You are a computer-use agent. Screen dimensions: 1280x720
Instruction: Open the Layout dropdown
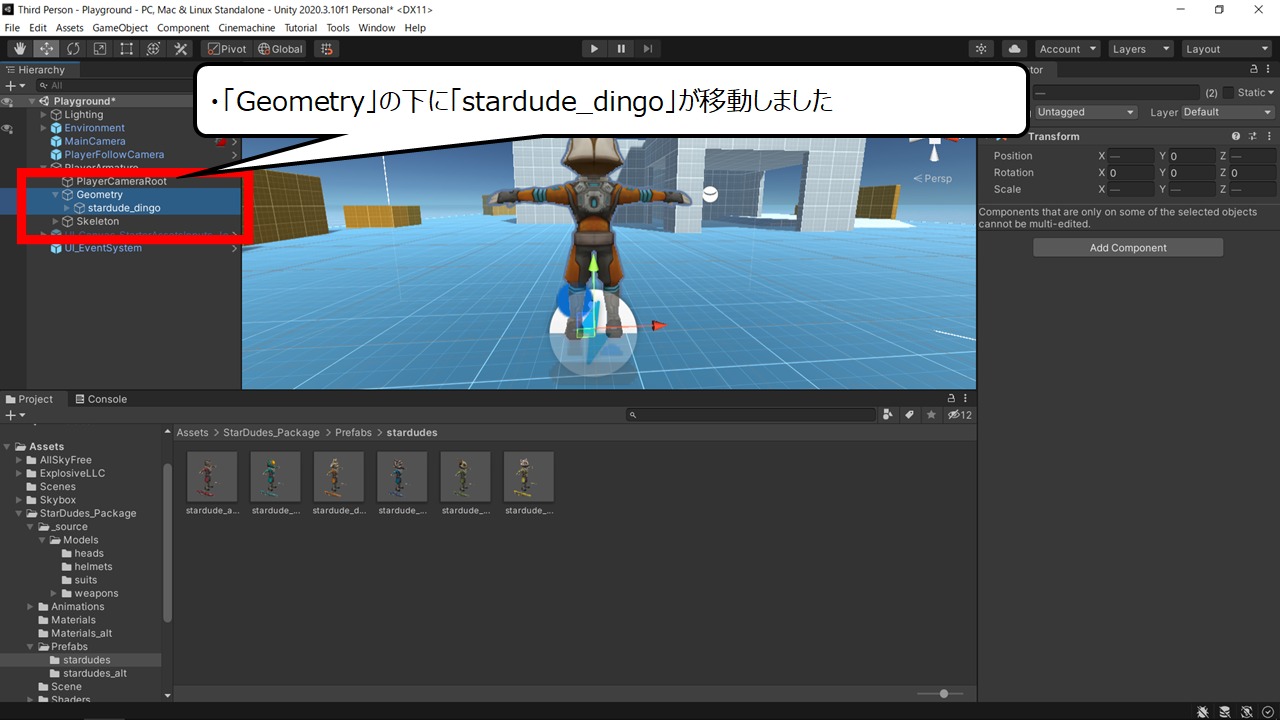click(x=1225, y=49)
